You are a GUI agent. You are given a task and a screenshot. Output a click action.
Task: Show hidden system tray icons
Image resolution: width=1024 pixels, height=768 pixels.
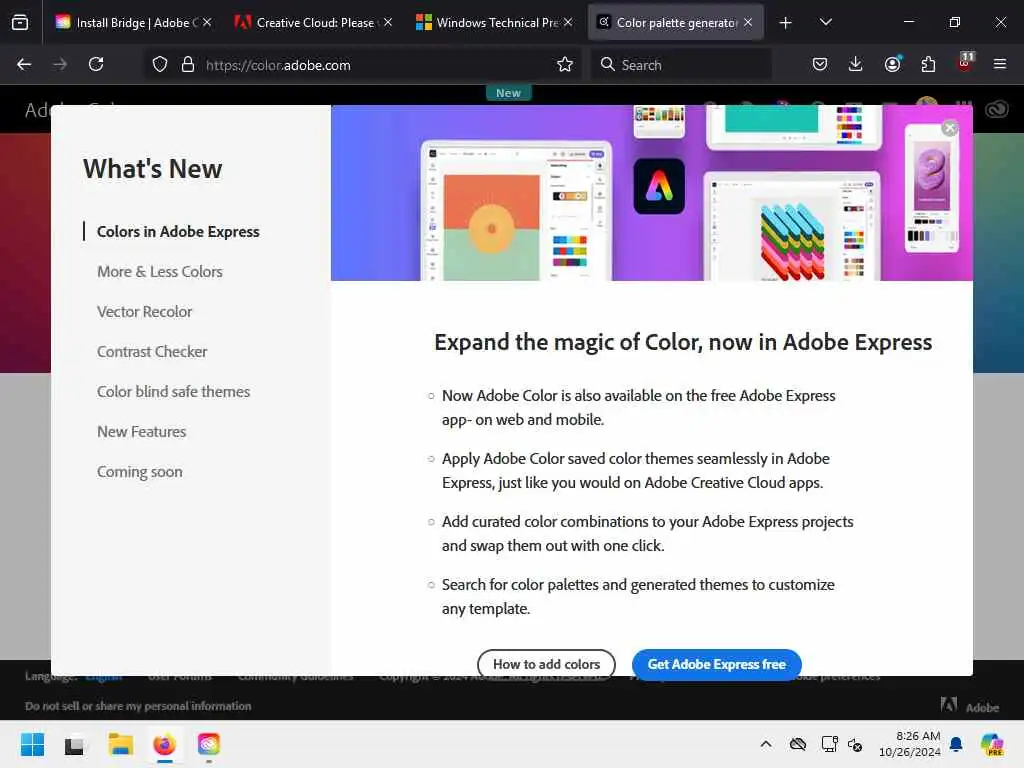tap(766, 744)
